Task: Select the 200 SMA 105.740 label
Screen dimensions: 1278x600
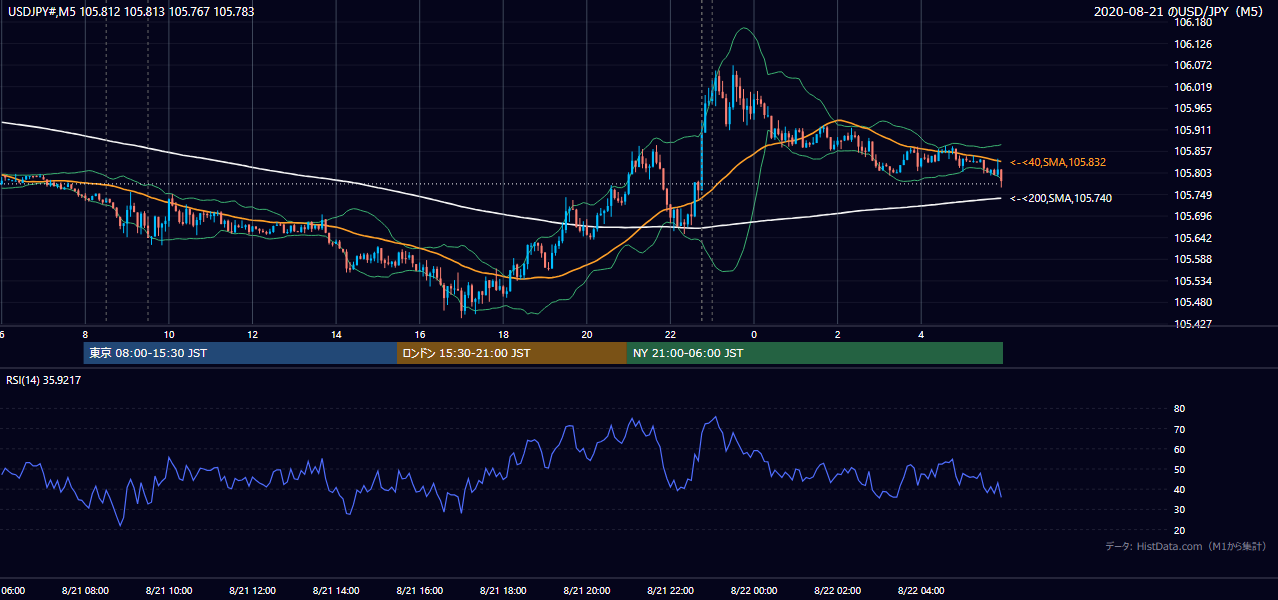Action: point(1060,198)
